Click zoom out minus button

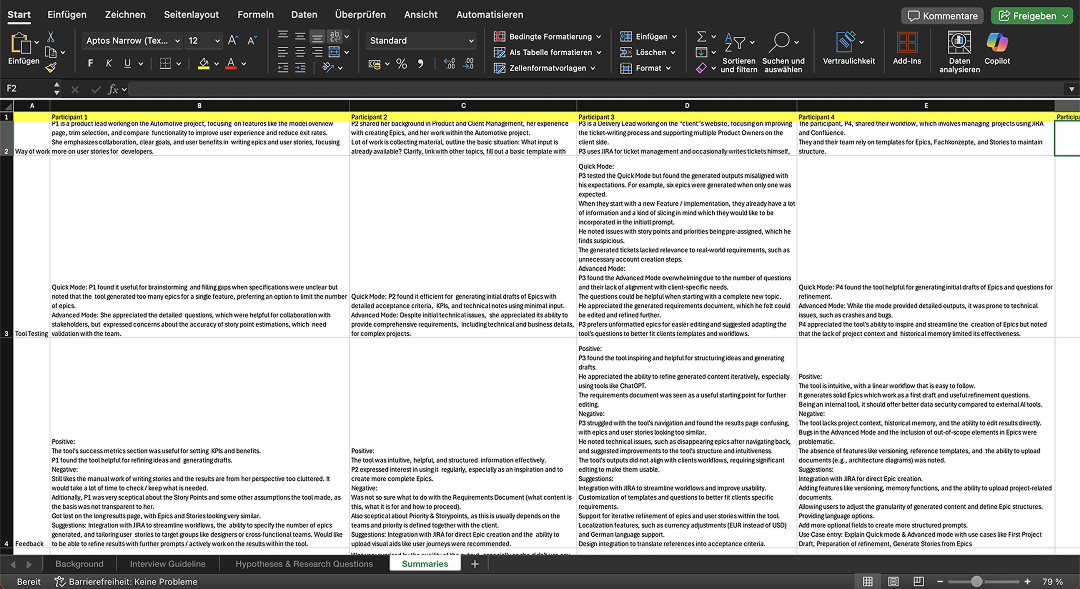click(x=940, y=582)
